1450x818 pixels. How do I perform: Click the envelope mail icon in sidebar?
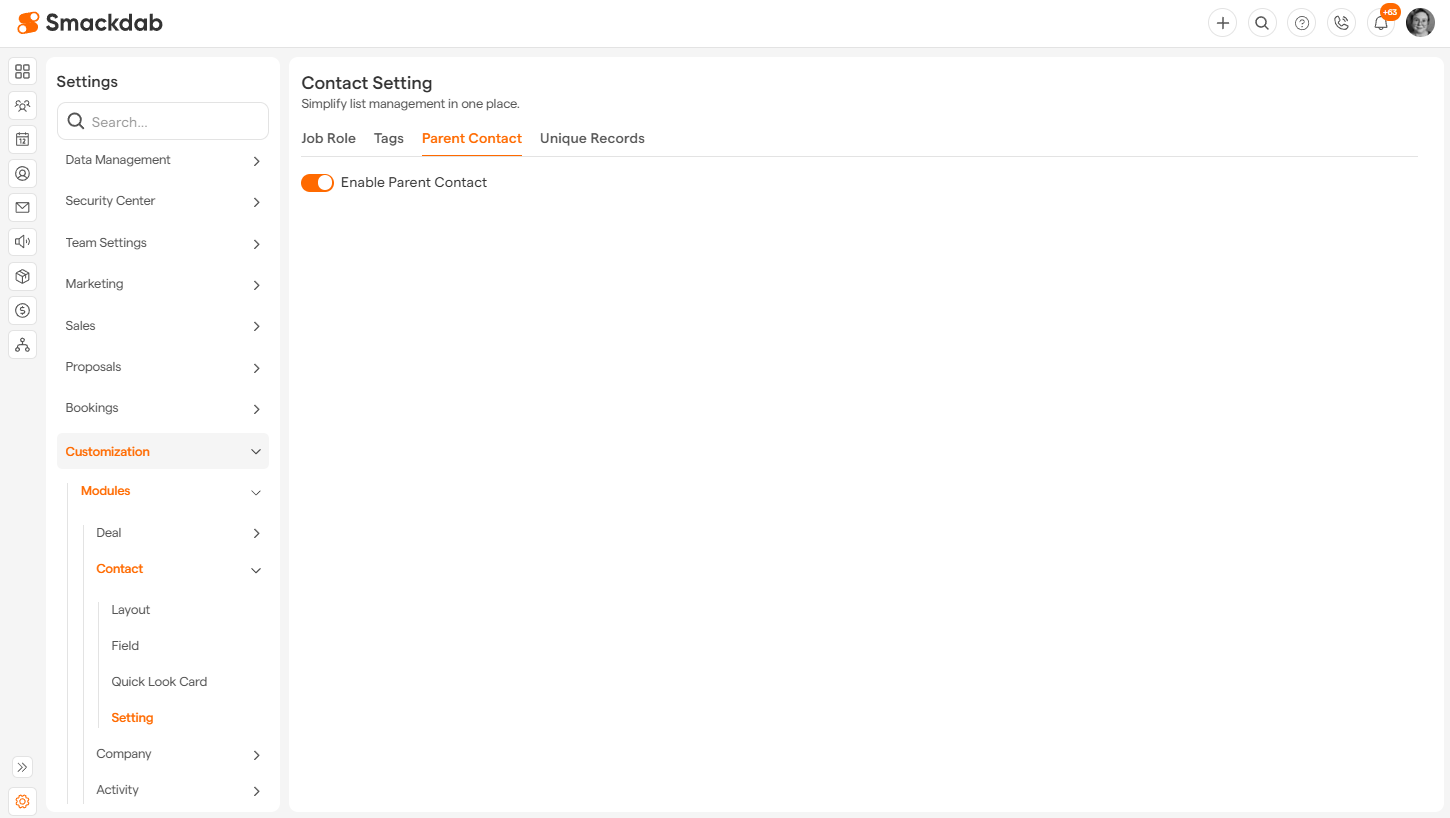(x=22, y=207)
